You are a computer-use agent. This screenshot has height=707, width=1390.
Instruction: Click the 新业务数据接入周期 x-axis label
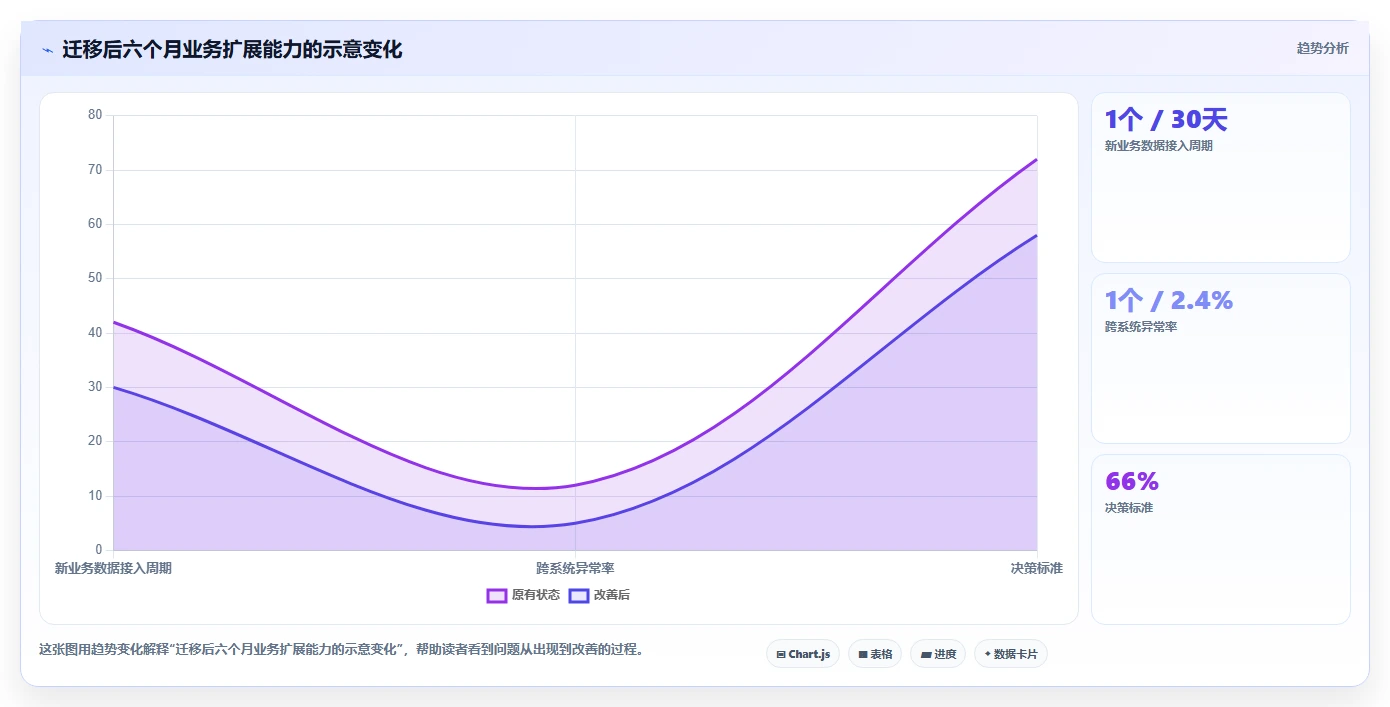pos(113,568)
